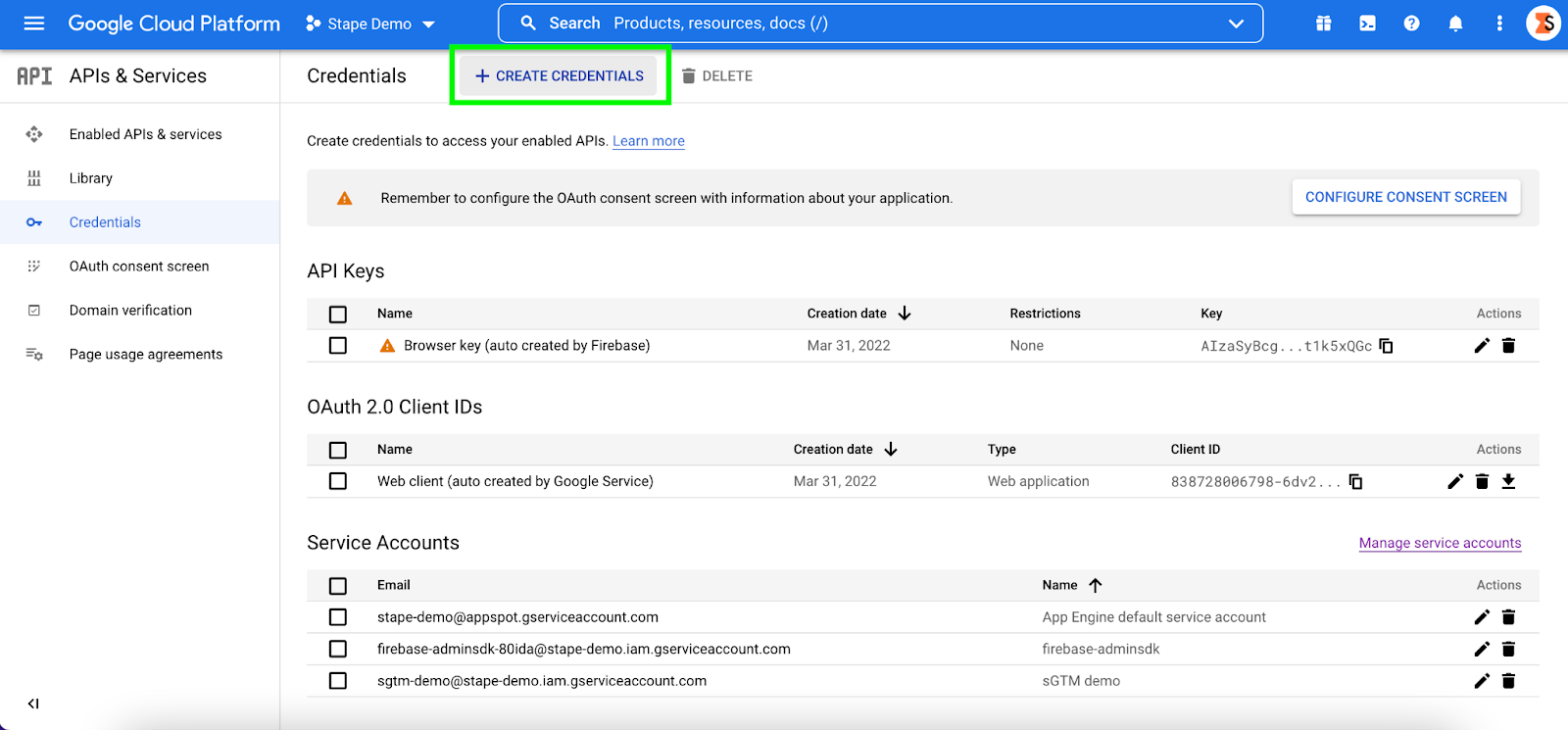The width and height of the screenshot is (1568, 730).
Task: Edit the stape-demo@appspot service account
Action: pyautogui.click(x=1482, y=617)
